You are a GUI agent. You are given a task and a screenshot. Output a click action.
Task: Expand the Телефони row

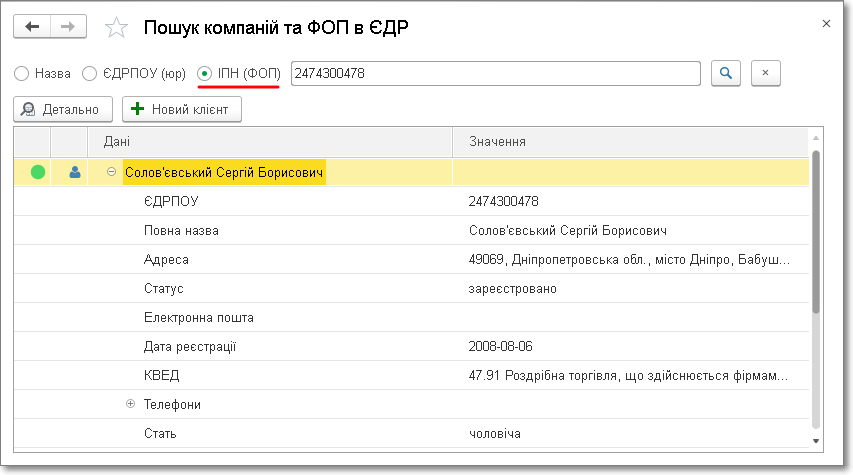pos(130,405)
